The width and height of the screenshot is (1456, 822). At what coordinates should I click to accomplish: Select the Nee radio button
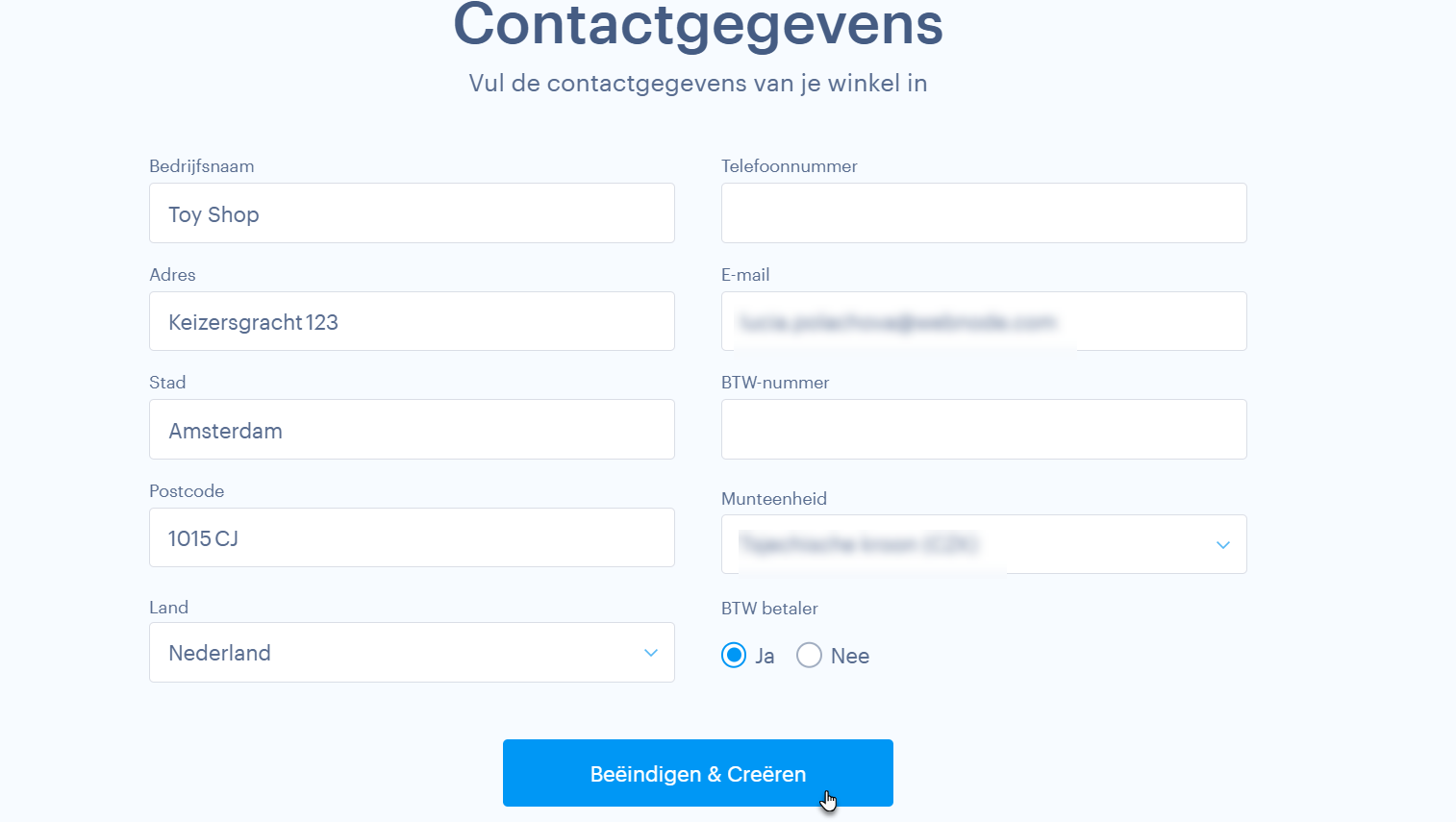[809, 656]
